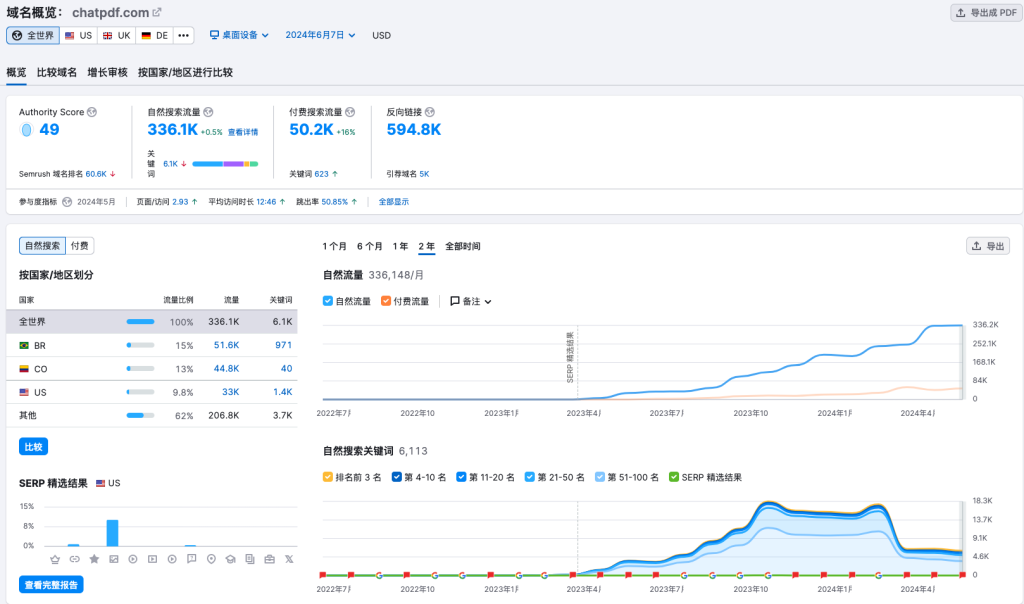The width and height of the screenshot is (1024, 604).
Task: Click the star reviews SERP icon
Action: click(94, 559)
